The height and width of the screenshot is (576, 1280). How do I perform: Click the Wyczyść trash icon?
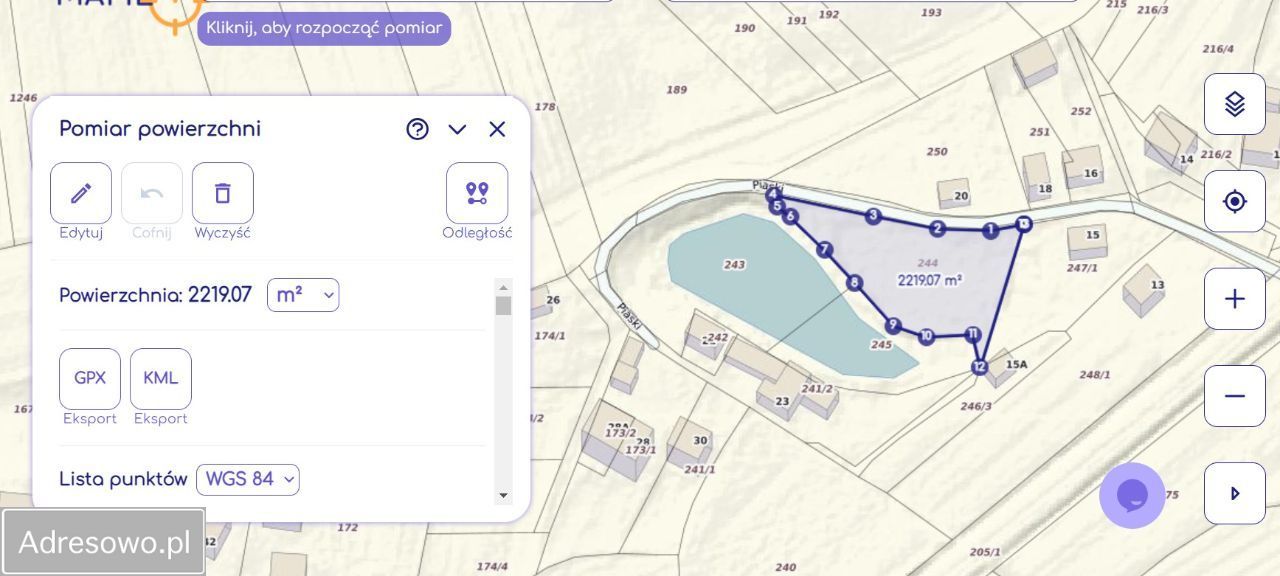223,193
